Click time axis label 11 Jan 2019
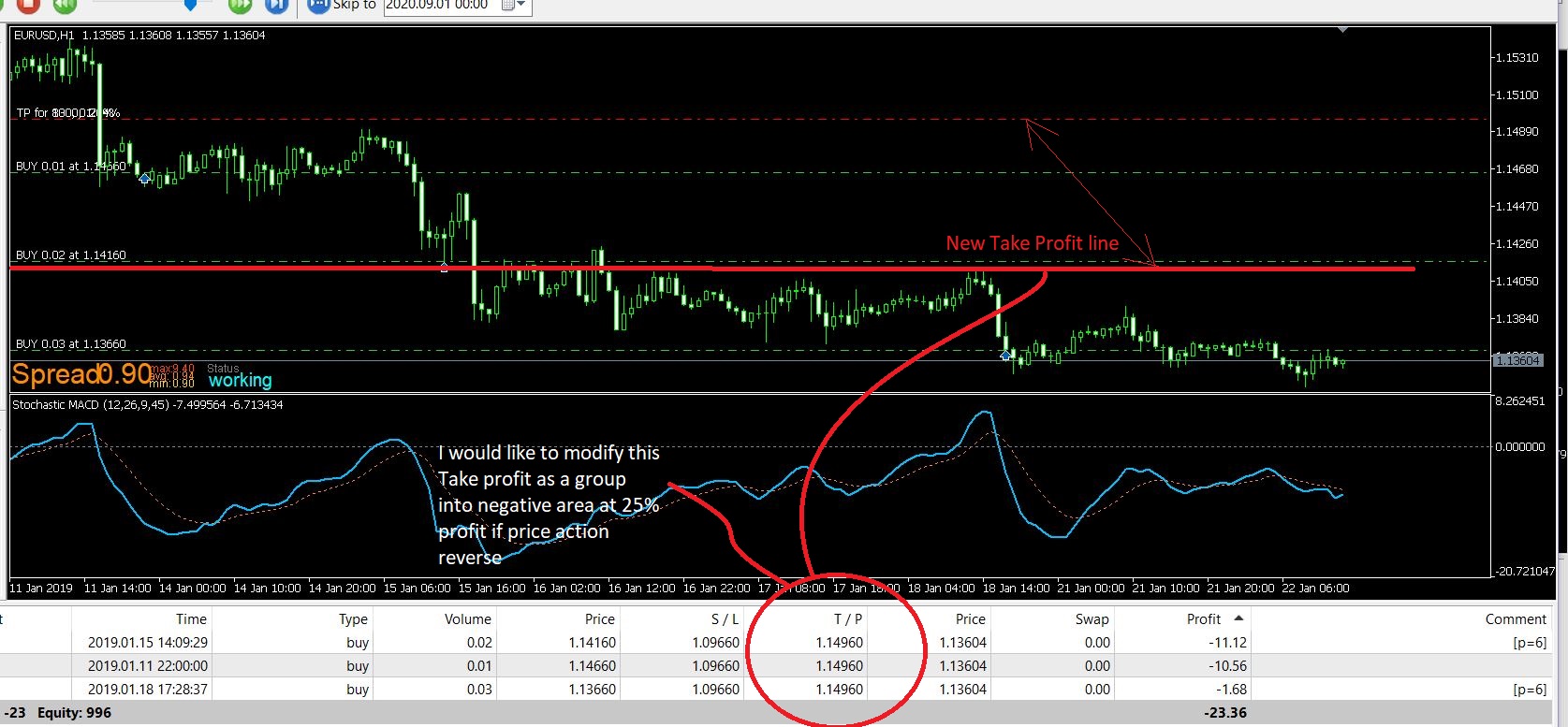The image size is (1568, 727). click(41, 589)
